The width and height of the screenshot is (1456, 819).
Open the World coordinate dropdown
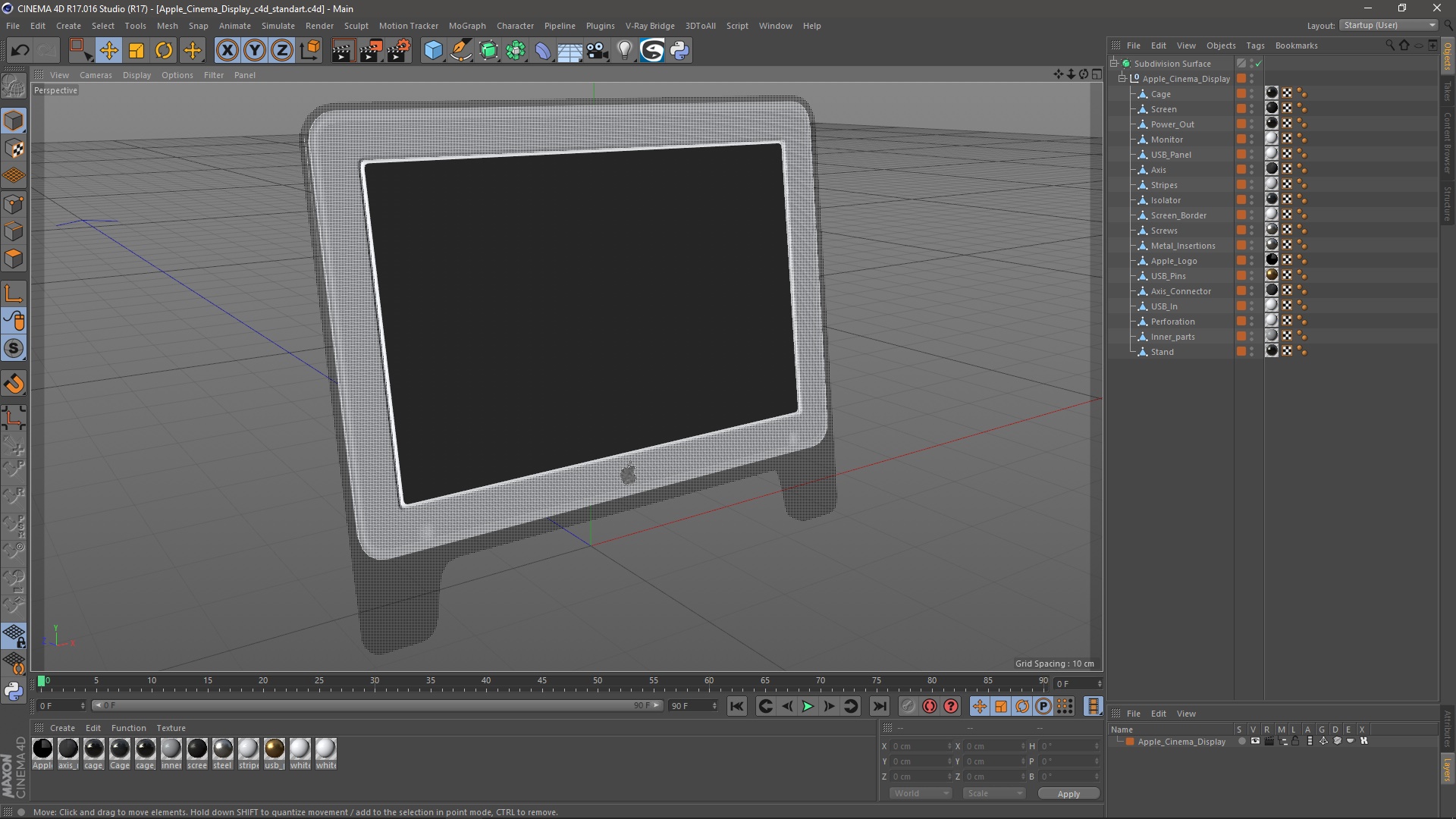[x=920, y=793]
